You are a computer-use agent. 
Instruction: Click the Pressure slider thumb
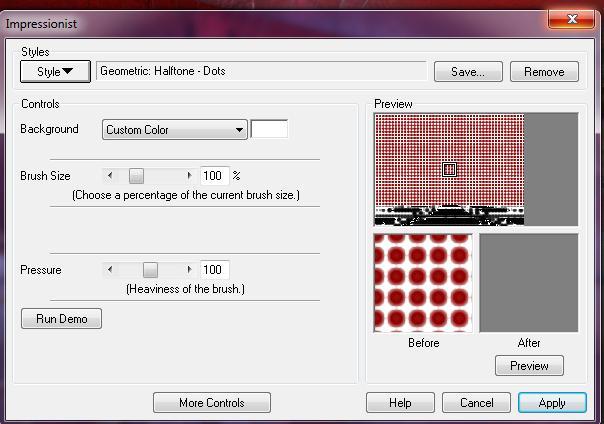(x=150, y=270)
